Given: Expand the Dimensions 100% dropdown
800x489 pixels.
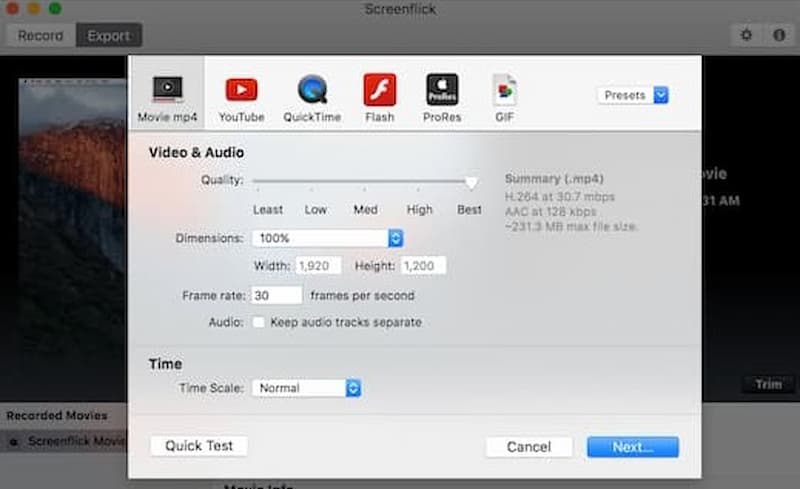Looking at the screenshot, I should 328,238.
